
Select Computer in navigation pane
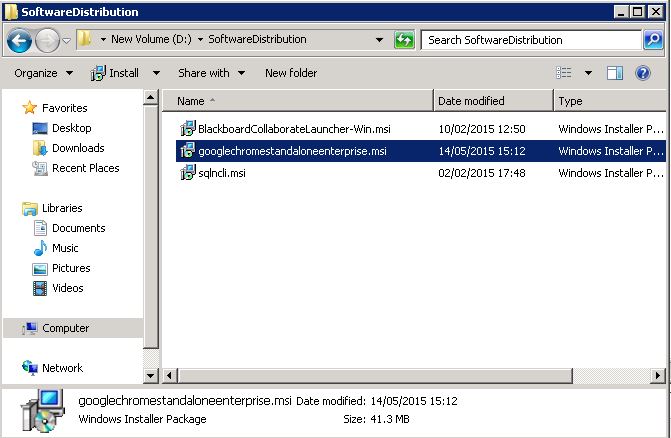tap(73, 328)
